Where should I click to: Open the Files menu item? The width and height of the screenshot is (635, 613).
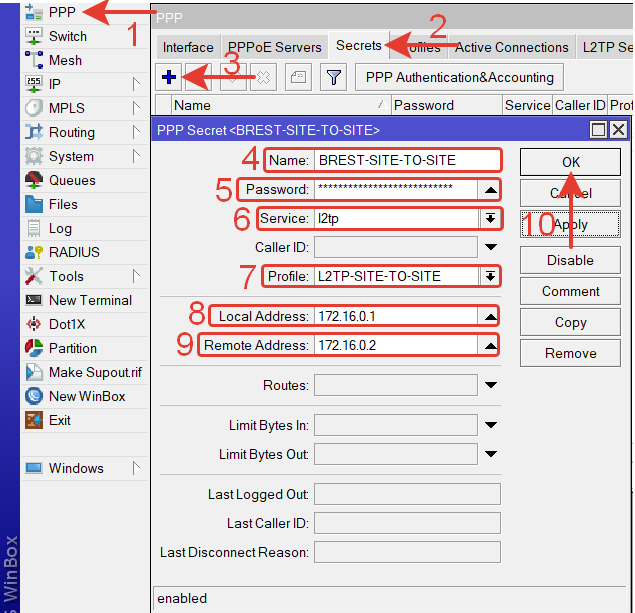click(x=63, y=204)
